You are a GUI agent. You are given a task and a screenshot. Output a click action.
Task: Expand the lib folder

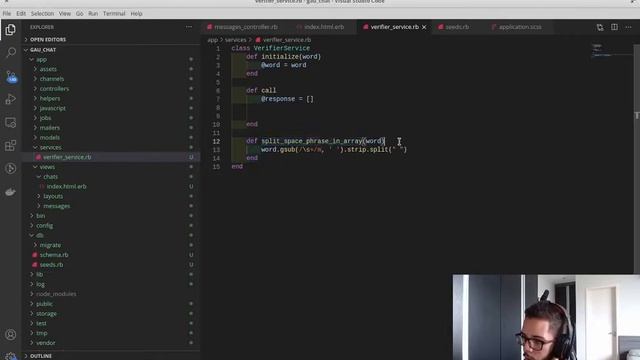pos(40,275)
